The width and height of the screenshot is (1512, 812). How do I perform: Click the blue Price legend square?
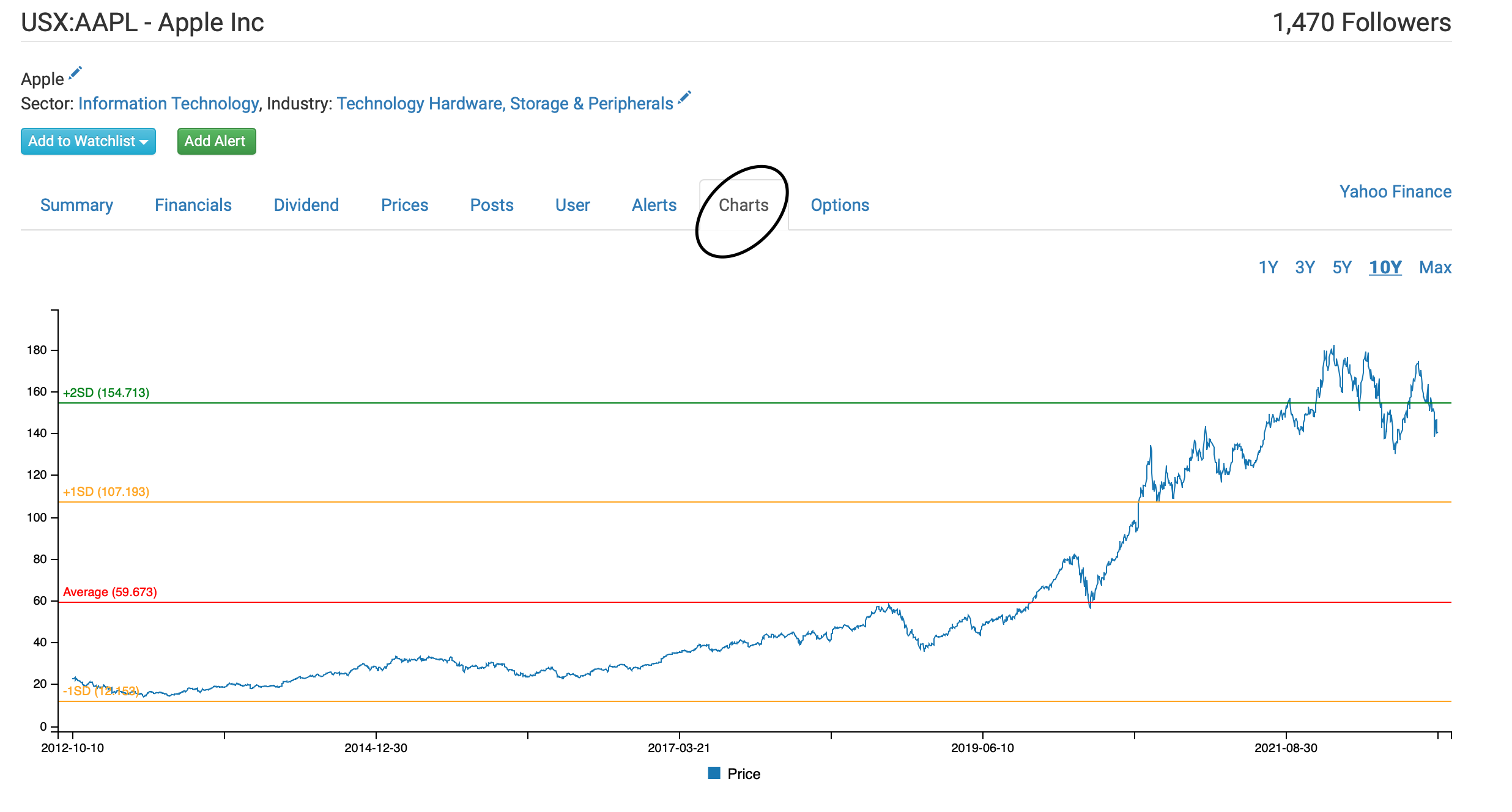(714, 773)
